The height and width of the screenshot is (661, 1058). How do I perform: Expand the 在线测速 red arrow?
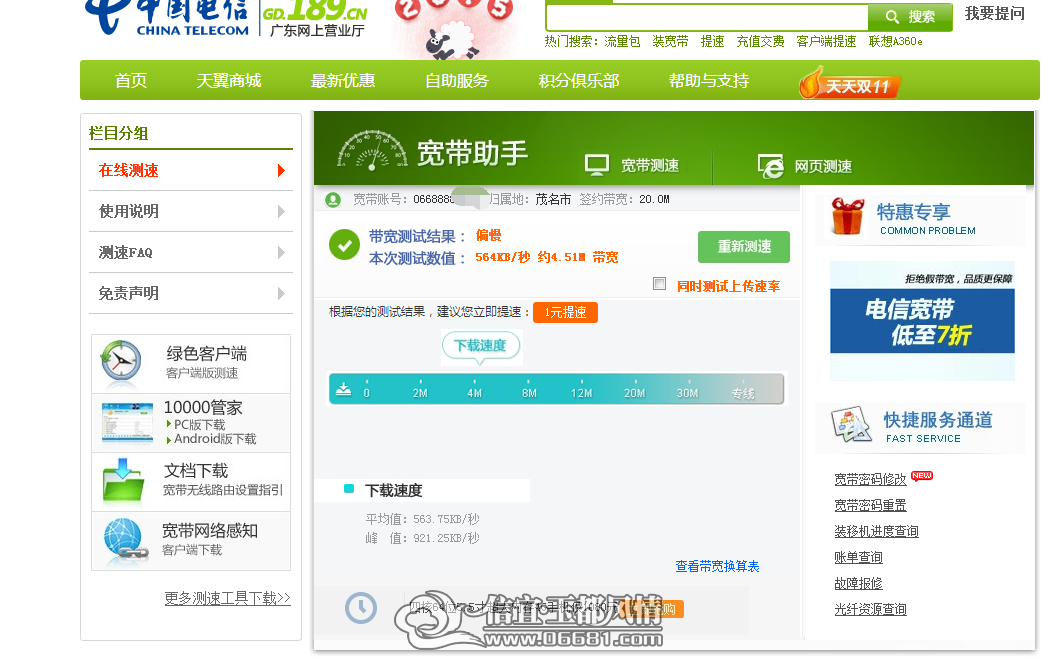click(281, 171)
